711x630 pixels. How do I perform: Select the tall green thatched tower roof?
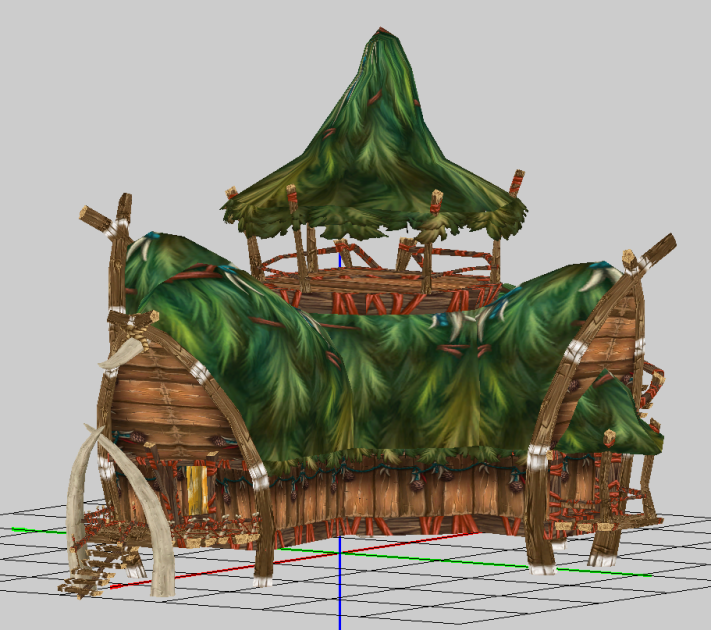[x=373, y=136]
